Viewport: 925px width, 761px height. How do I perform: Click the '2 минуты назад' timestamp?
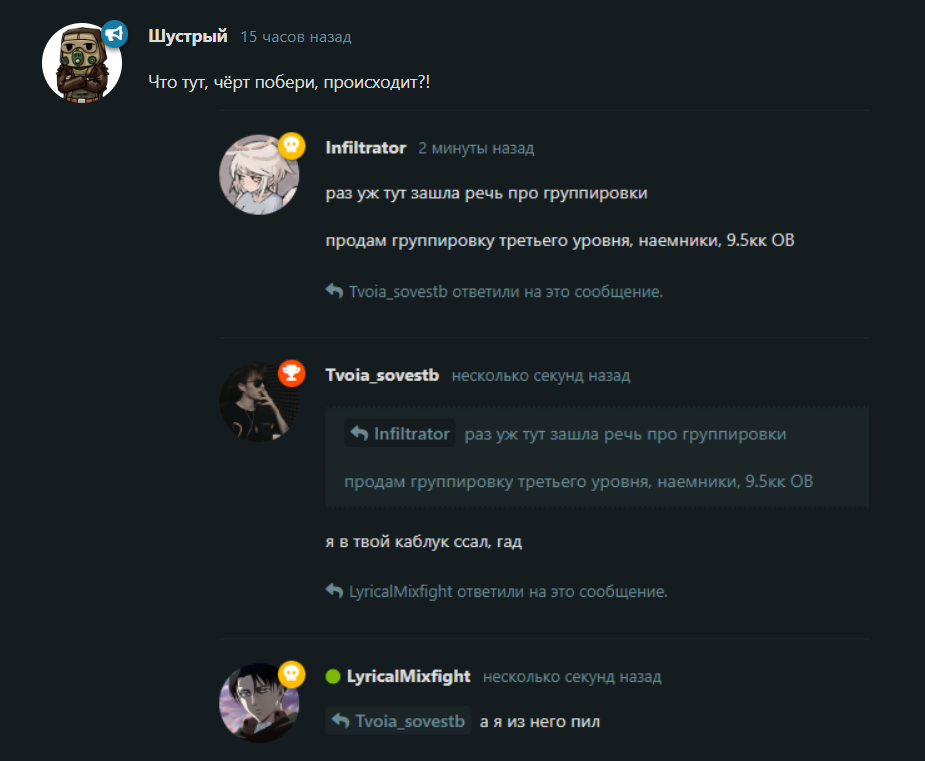[476, 148]
